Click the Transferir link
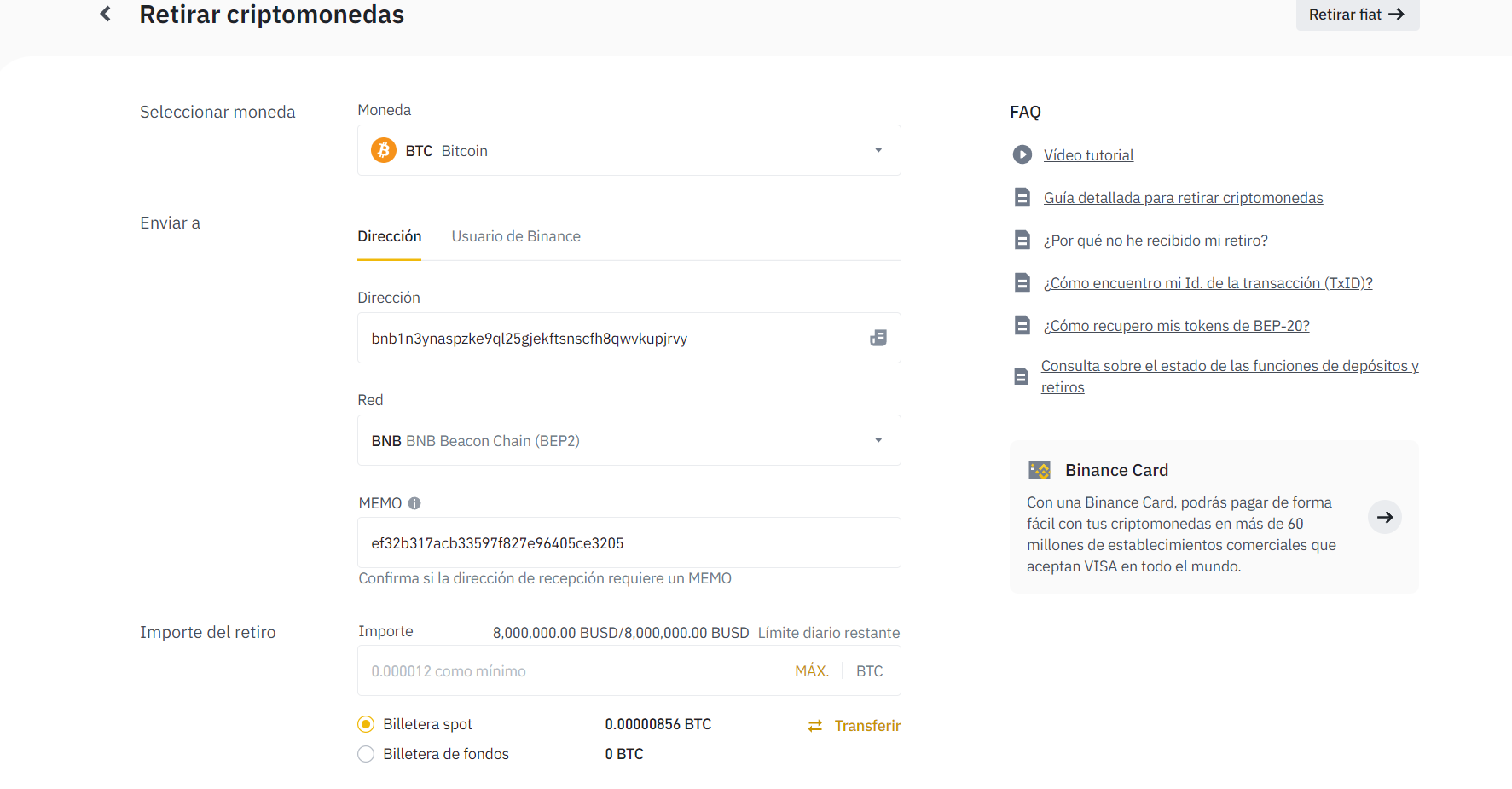 [x=867, y=726]
